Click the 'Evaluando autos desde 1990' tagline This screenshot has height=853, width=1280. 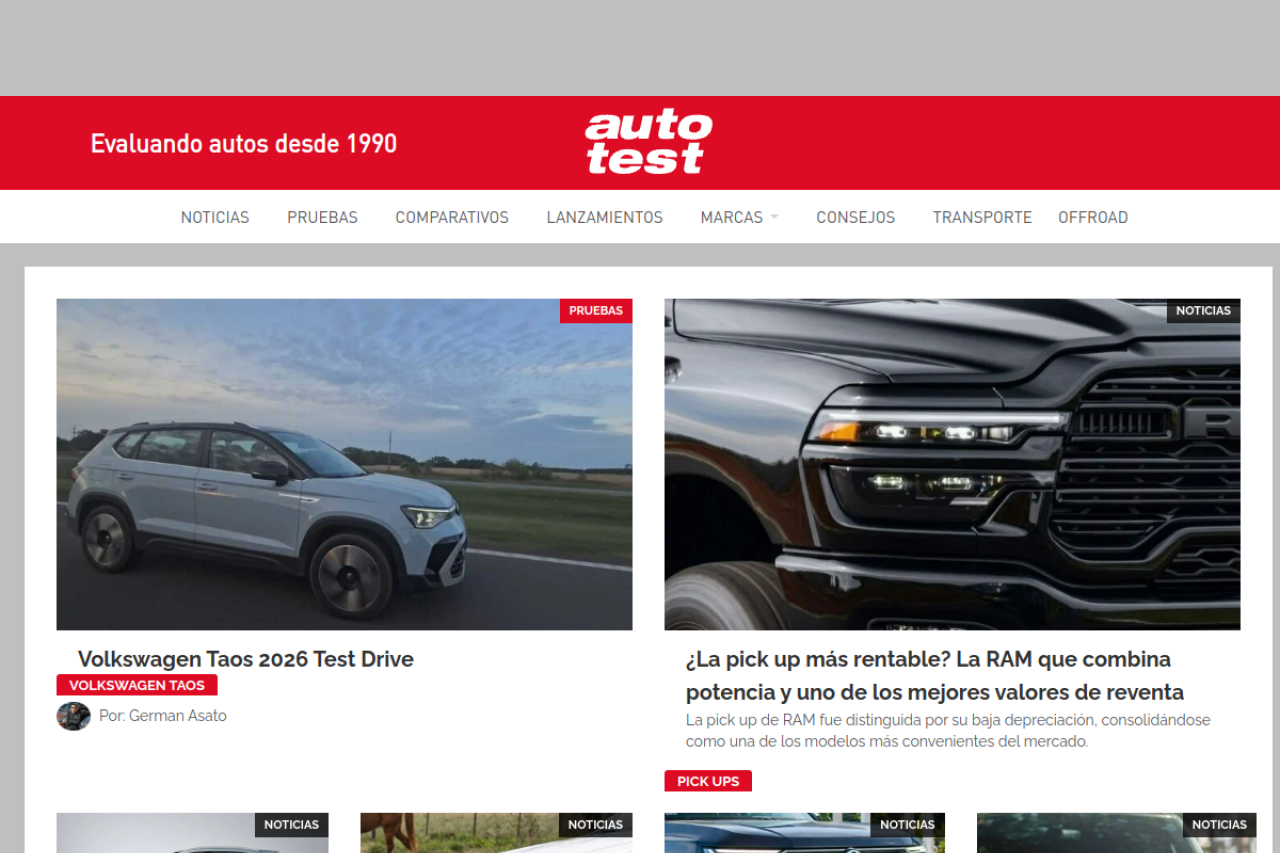click(x=244, y=144)
